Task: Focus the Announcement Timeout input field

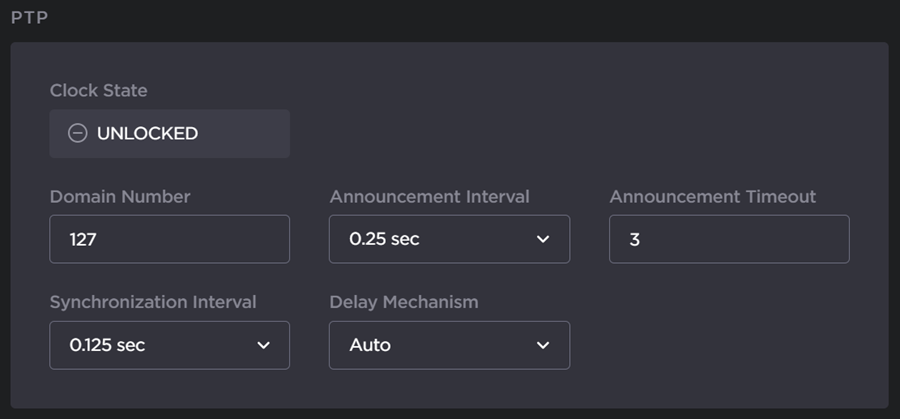Action: (729, 239)
